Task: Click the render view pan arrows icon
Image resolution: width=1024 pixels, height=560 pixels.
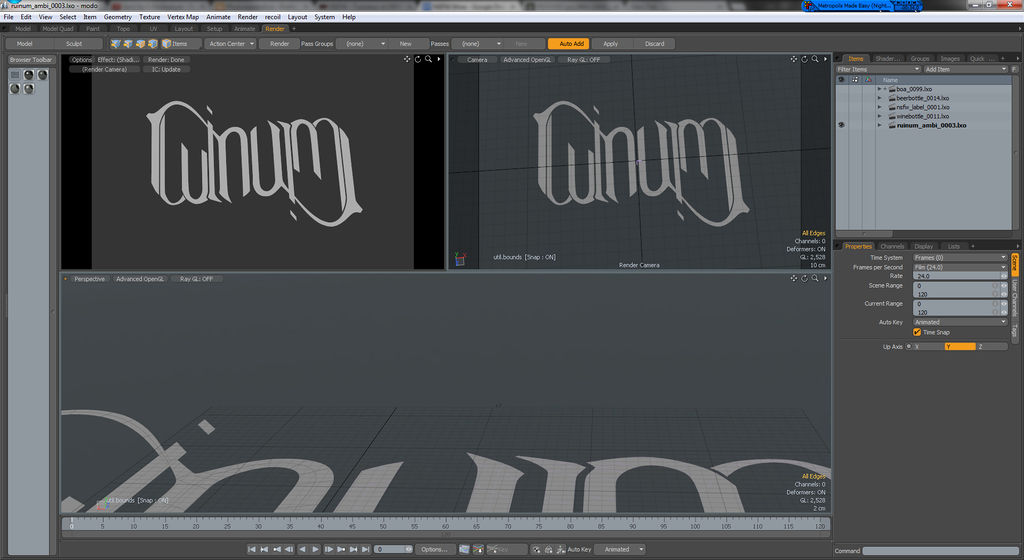Action: pyautogui.click(x=407, y=59)
